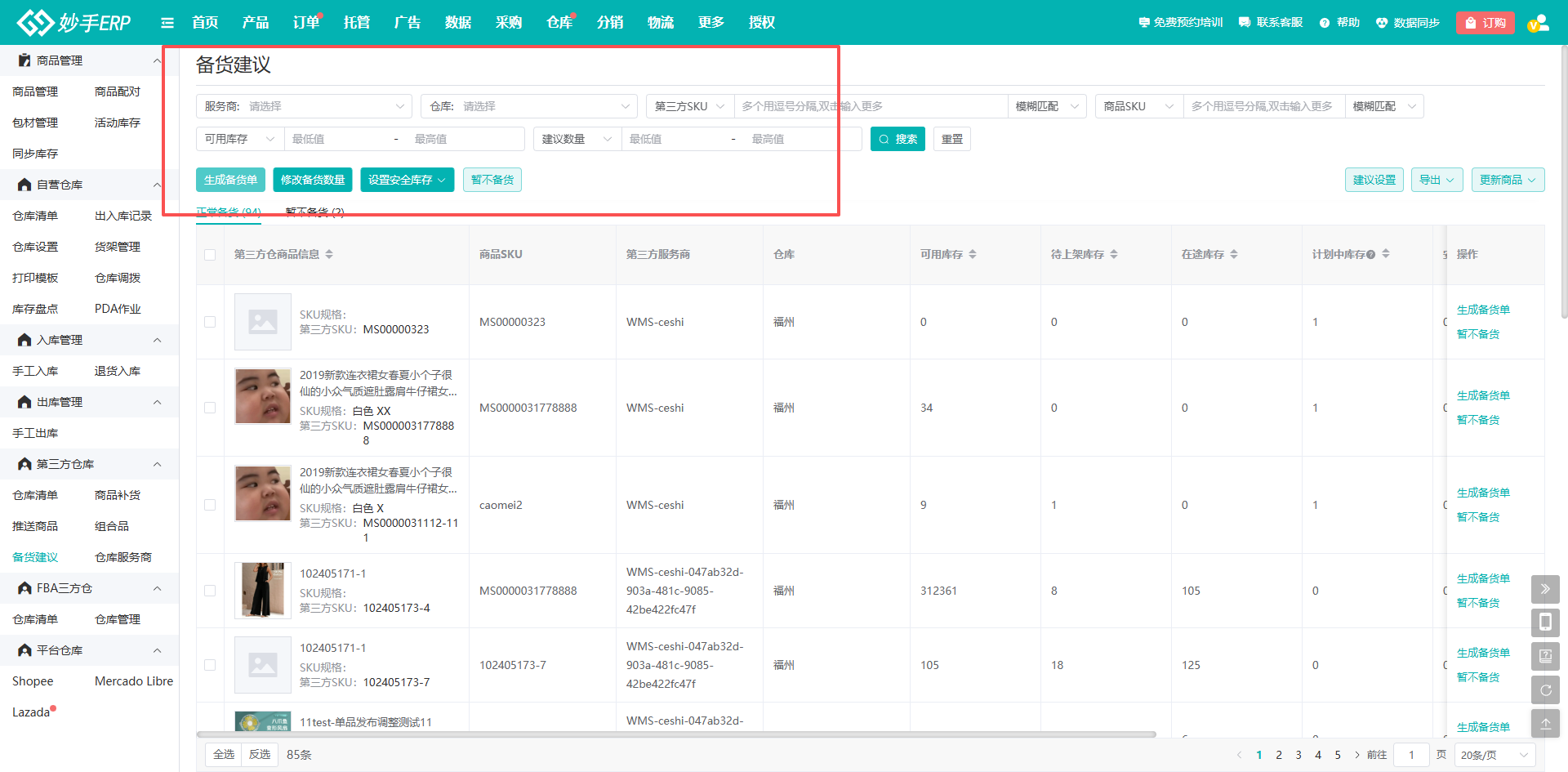
Task: Check the row for MS00000323
Action: point(210,322)
